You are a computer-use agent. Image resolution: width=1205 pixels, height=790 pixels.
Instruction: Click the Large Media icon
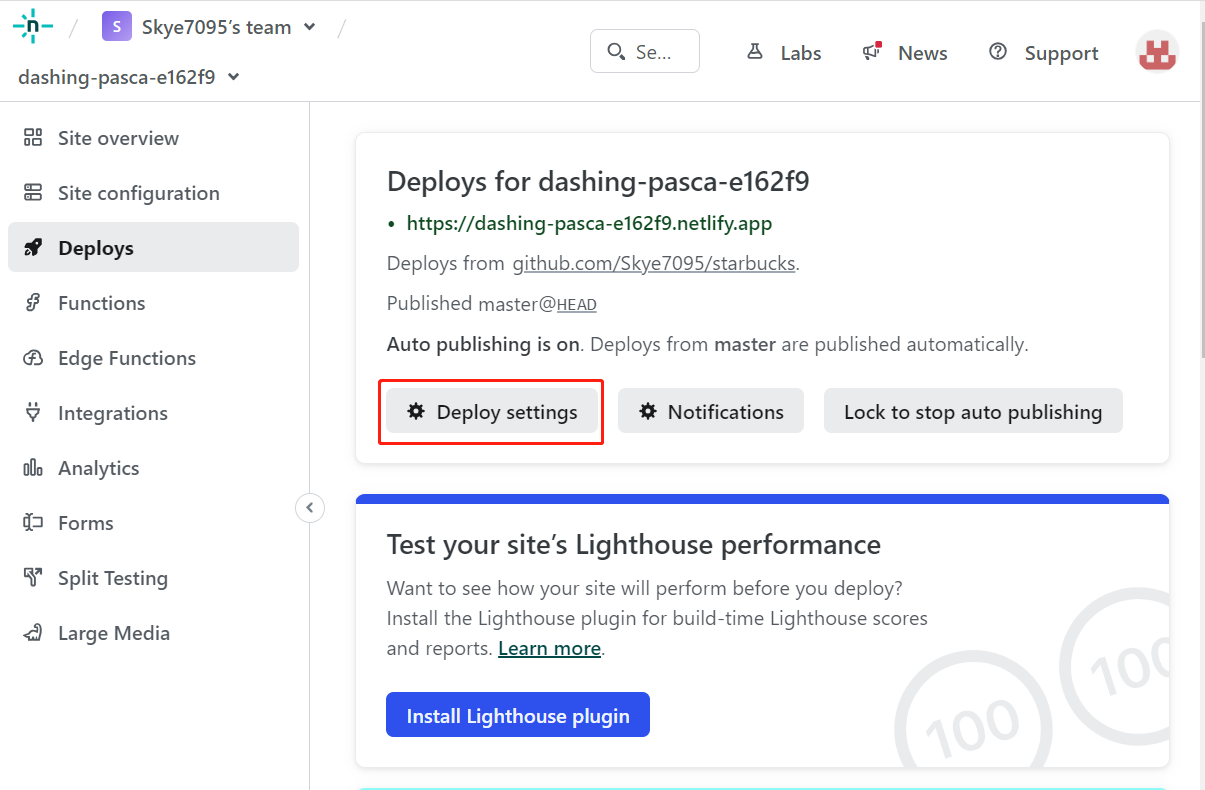[33, 633]
